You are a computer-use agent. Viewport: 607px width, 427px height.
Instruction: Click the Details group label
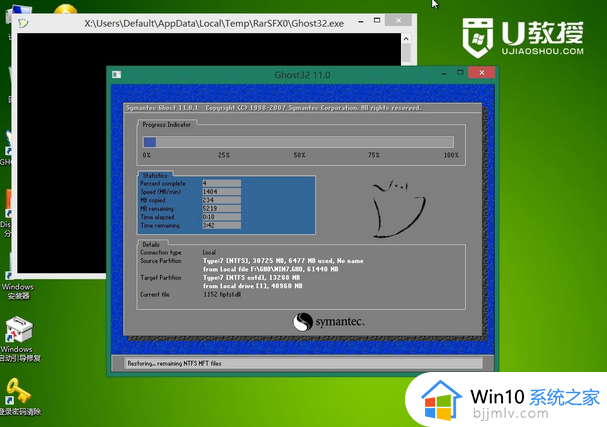(151, 245)
